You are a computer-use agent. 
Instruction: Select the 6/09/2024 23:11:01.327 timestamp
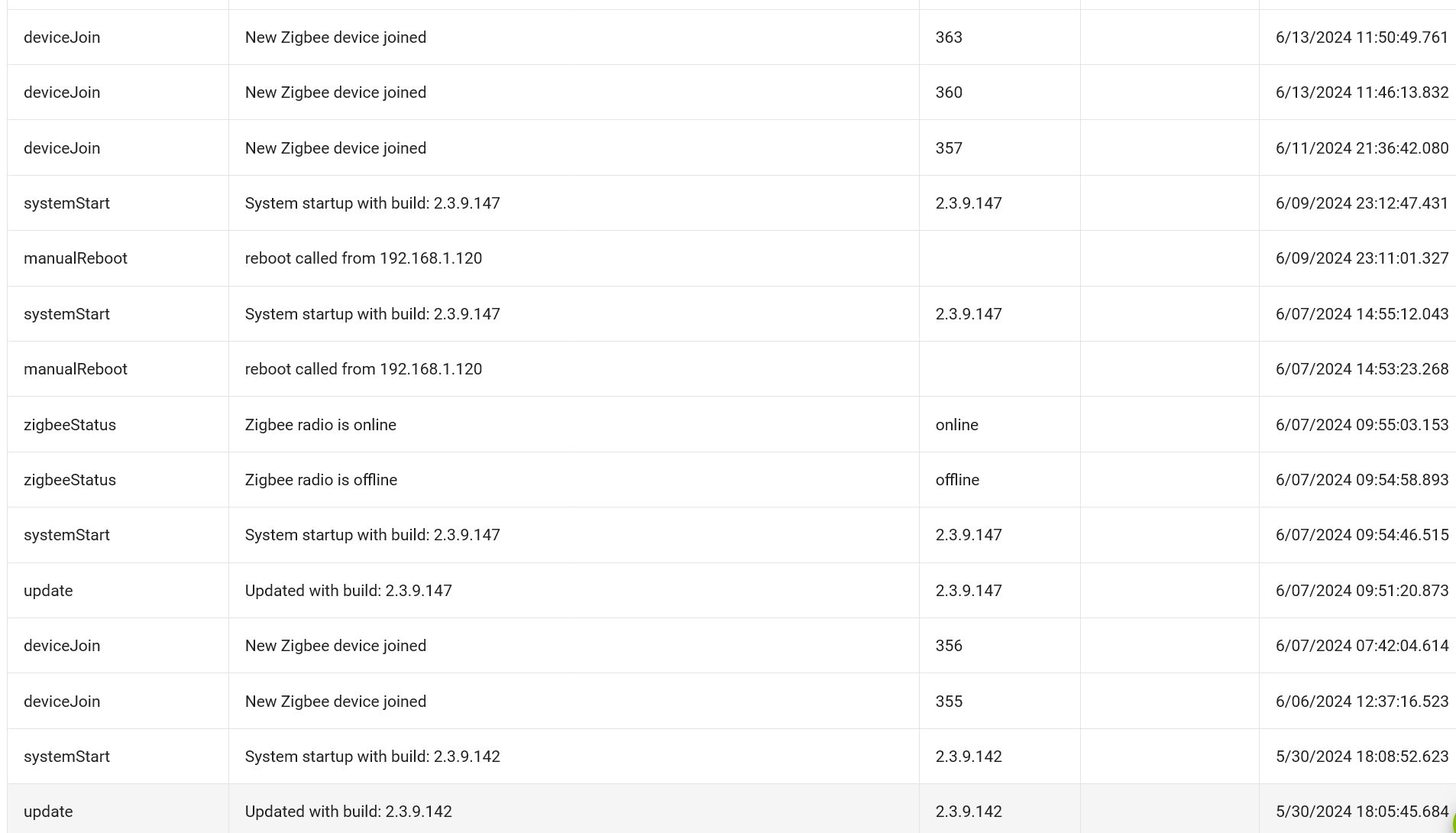click(x=1361, y=258)
